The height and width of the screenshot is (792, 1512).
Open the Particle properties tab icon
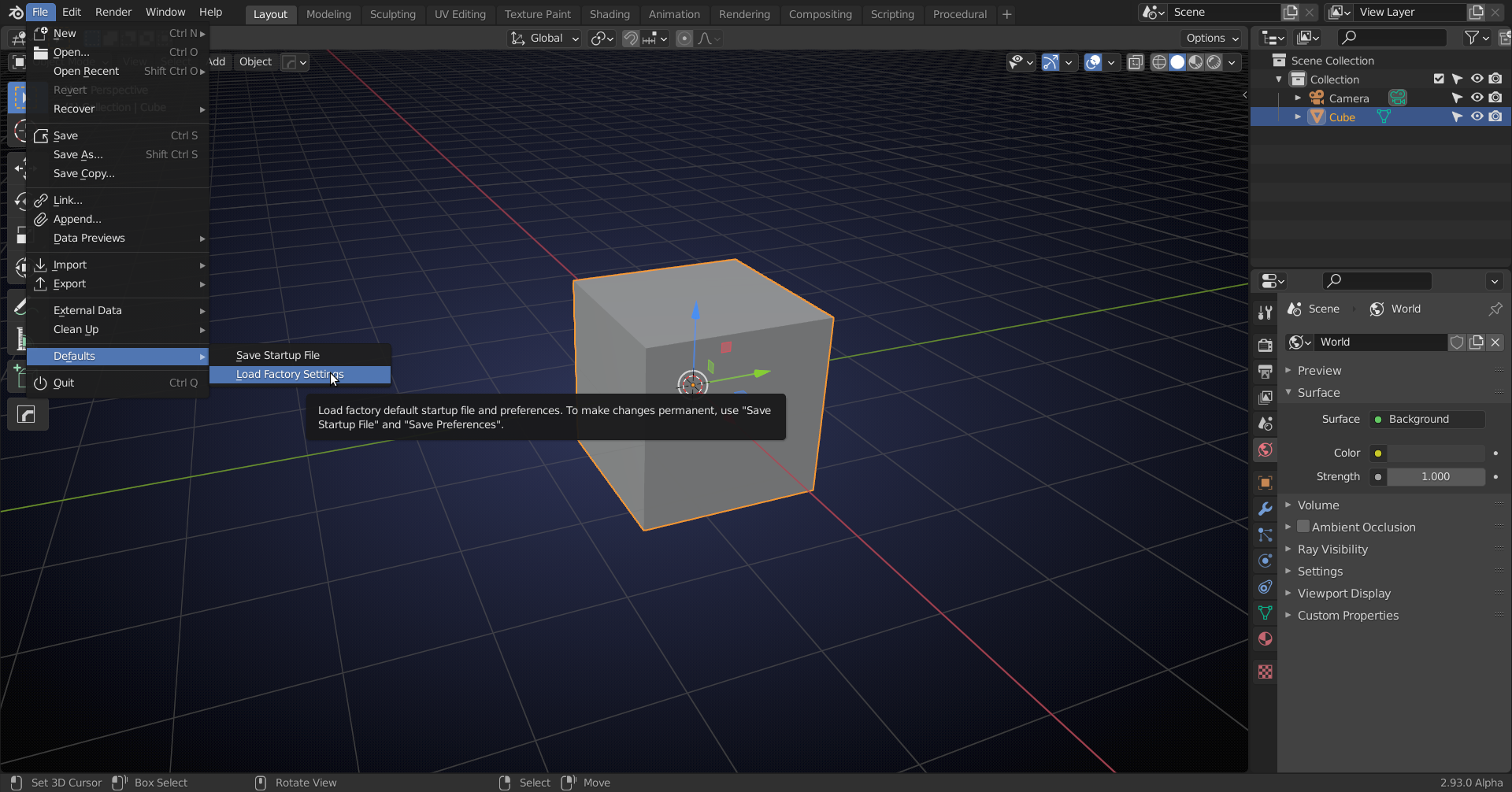(1265, 535)
